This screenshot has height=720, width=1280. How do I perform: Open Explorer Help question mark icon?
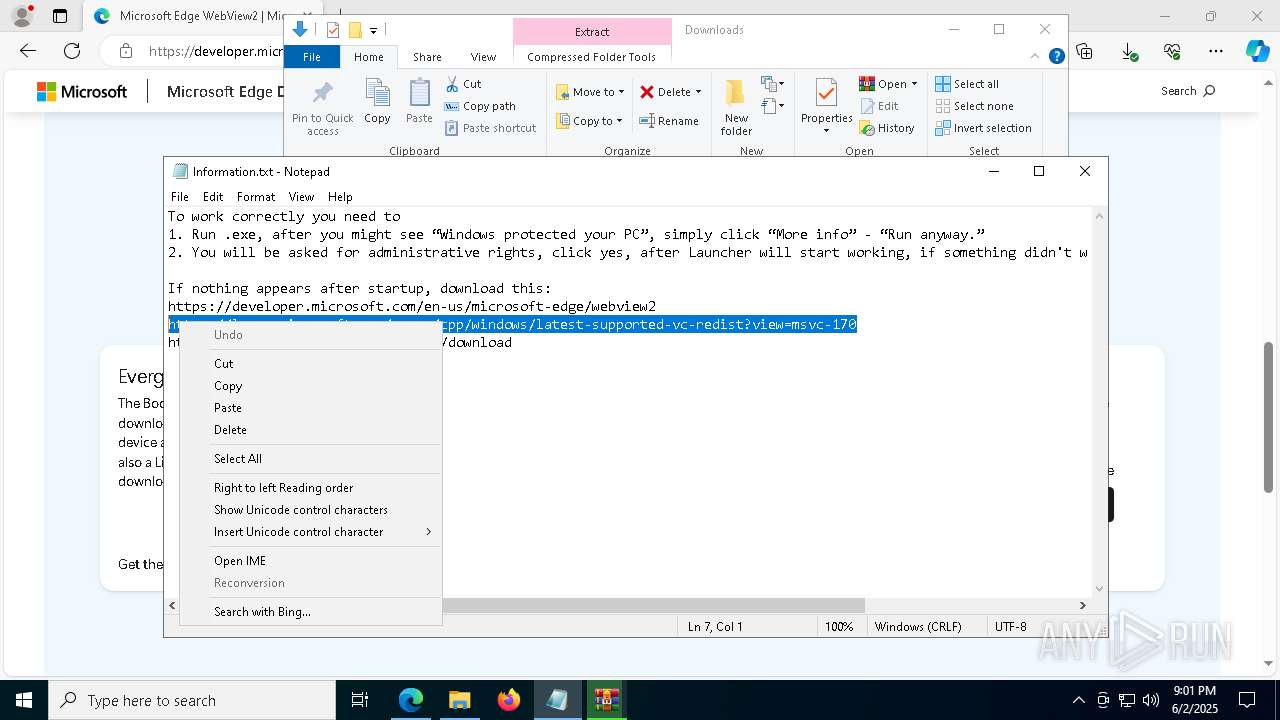(1056, 56)
